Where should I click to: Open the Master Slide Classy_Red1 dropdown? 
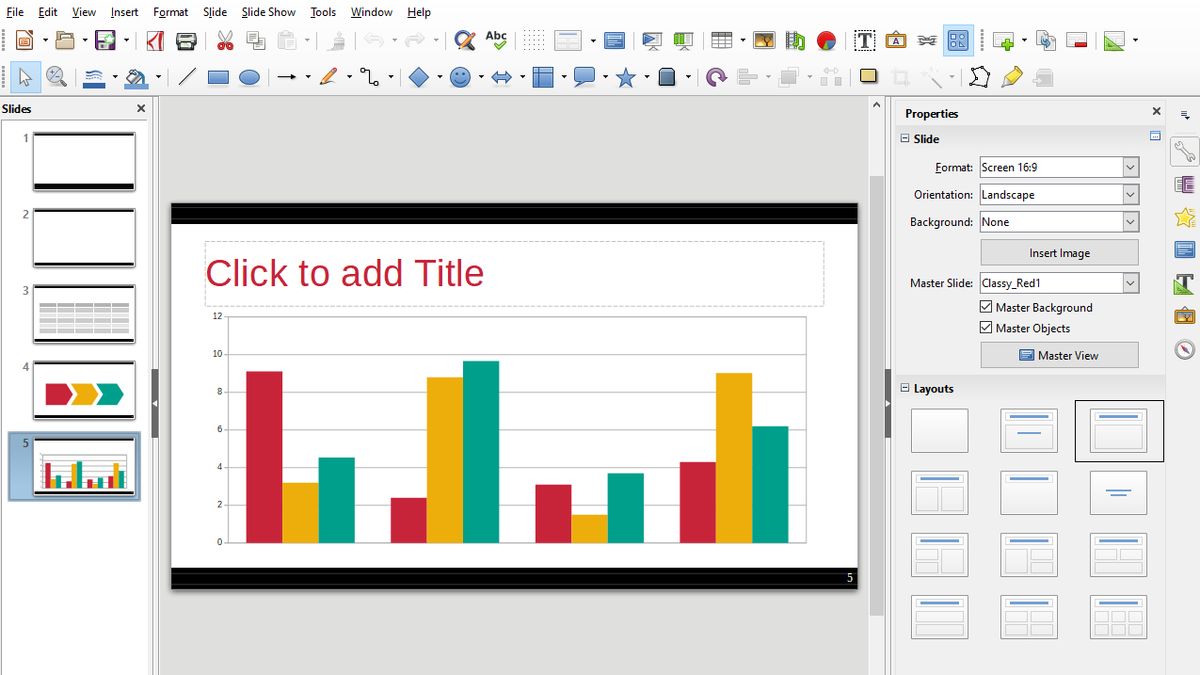coord(1130,283)
